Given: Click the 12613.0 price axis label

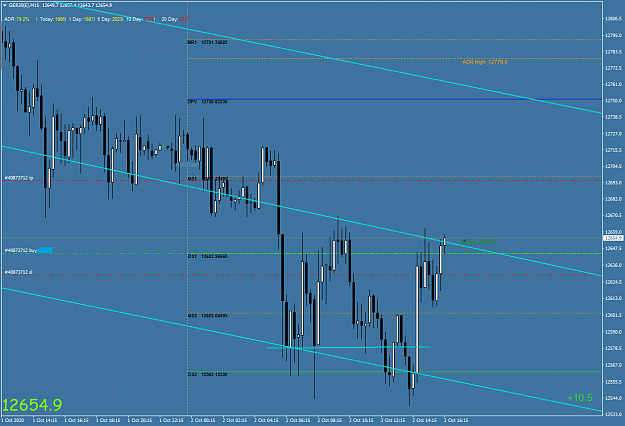Looking at the screenshot, I should tap(613, 298).
